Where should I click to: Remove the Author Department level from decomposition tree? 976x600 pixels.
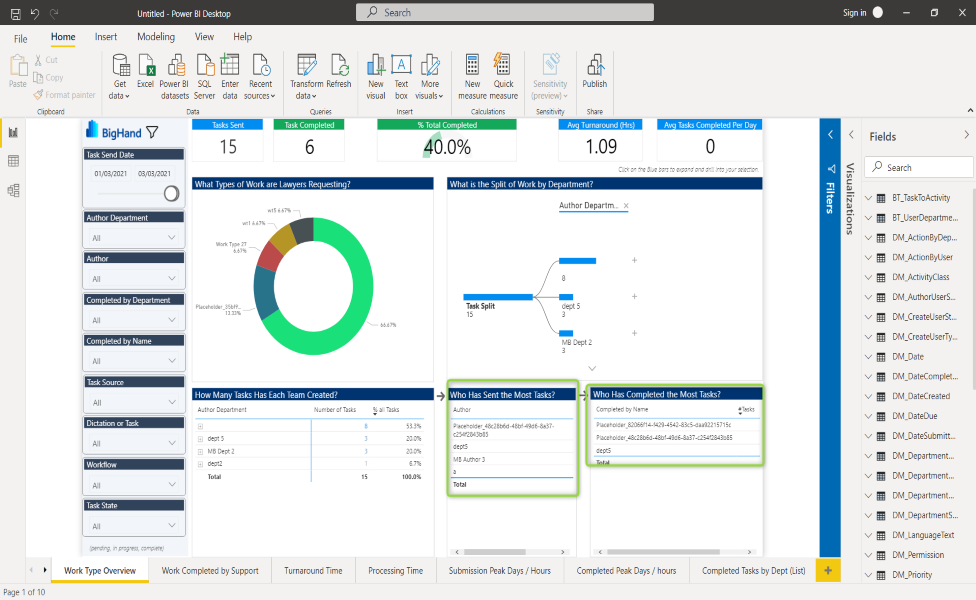(626, 205)
